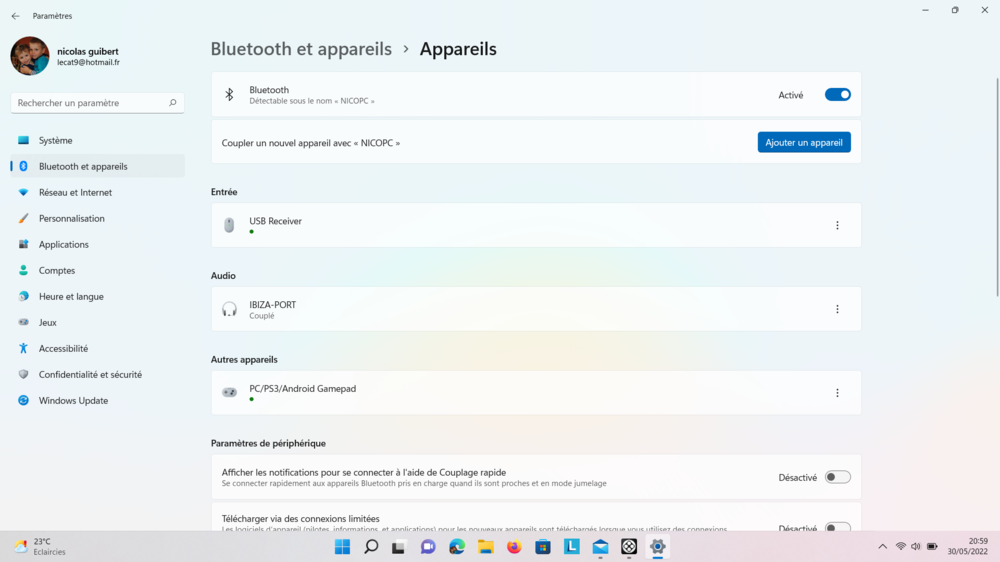Click the search magnifier icon in sidebar
1000x562 pixels.
pos(173,103)
